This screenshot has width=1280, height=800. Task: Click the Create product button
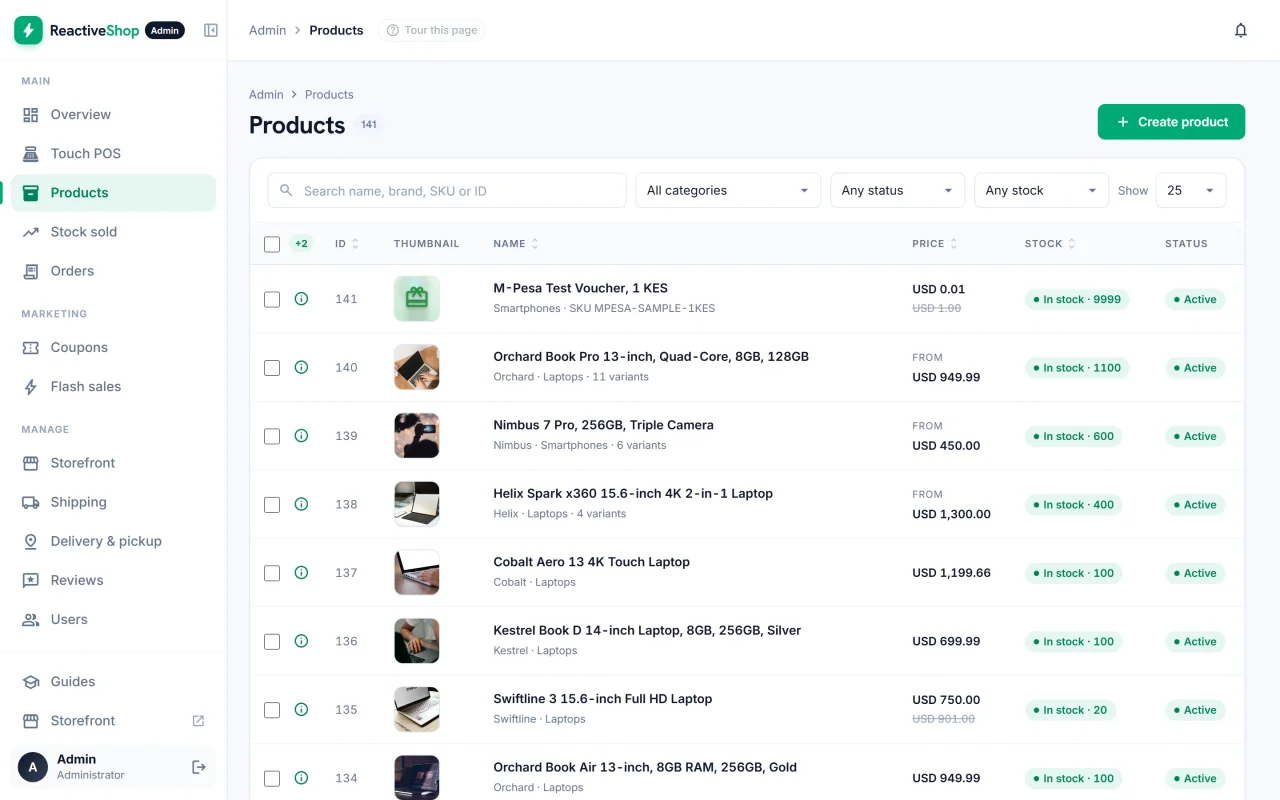point(1171,122)
